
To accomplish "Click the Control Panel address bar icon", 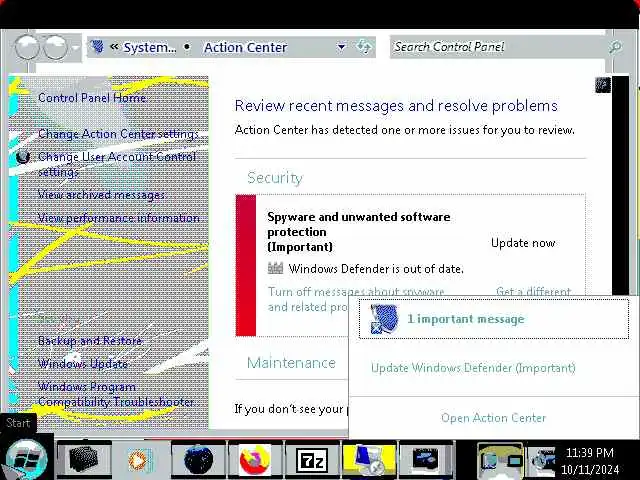I will click(97, 47).
